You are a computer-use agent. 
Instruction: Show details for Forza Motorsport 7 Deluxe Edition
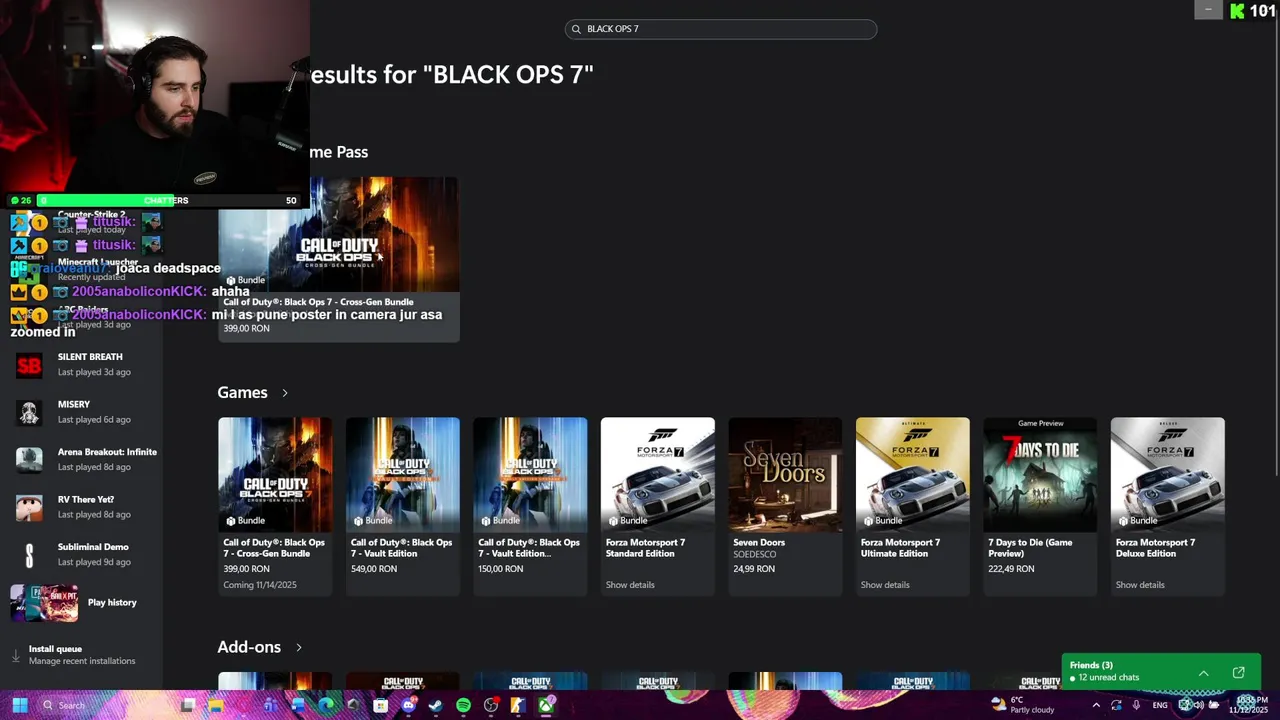pyautogui.click(x=1140, y=585)
